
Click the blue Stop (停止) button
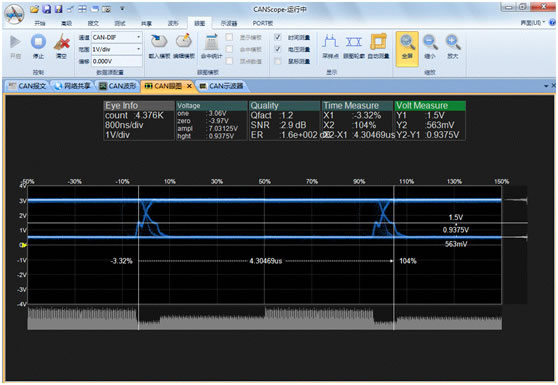[x=38, y=46]
